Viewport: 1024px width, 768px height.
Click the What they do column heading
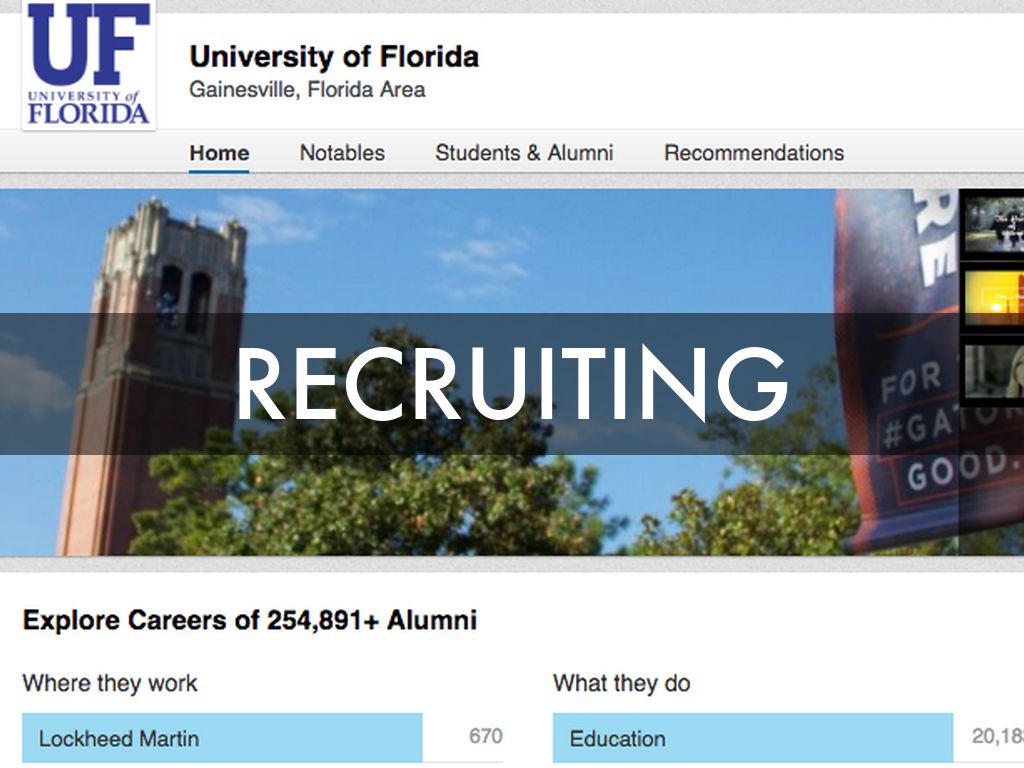(621, 684)
